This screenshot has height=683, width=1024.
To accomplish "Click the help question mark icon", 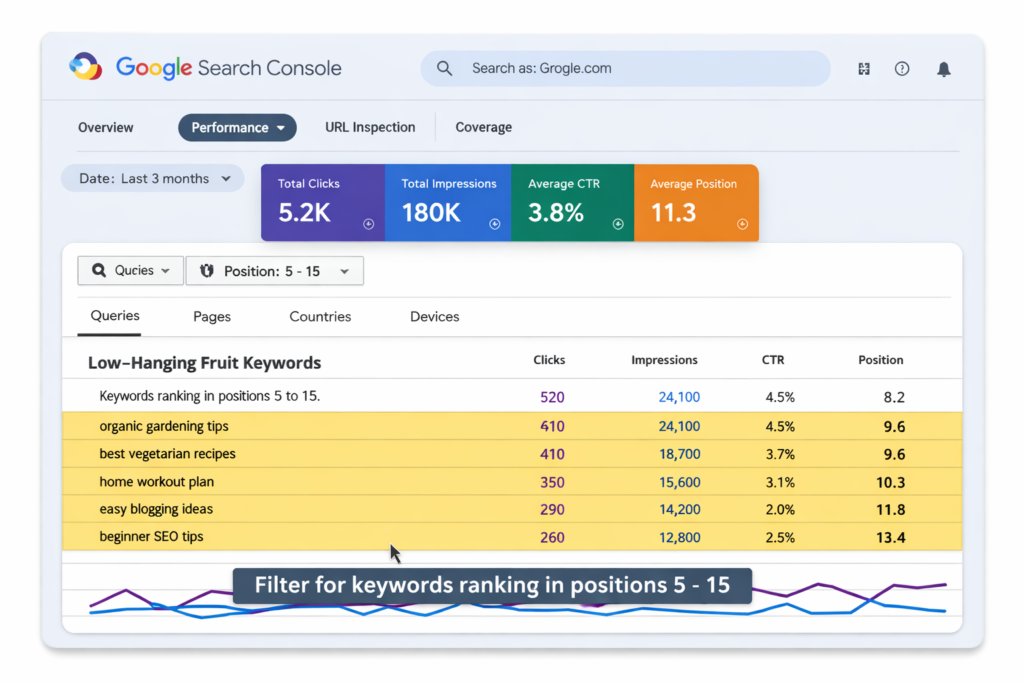I will coord(901,68).
